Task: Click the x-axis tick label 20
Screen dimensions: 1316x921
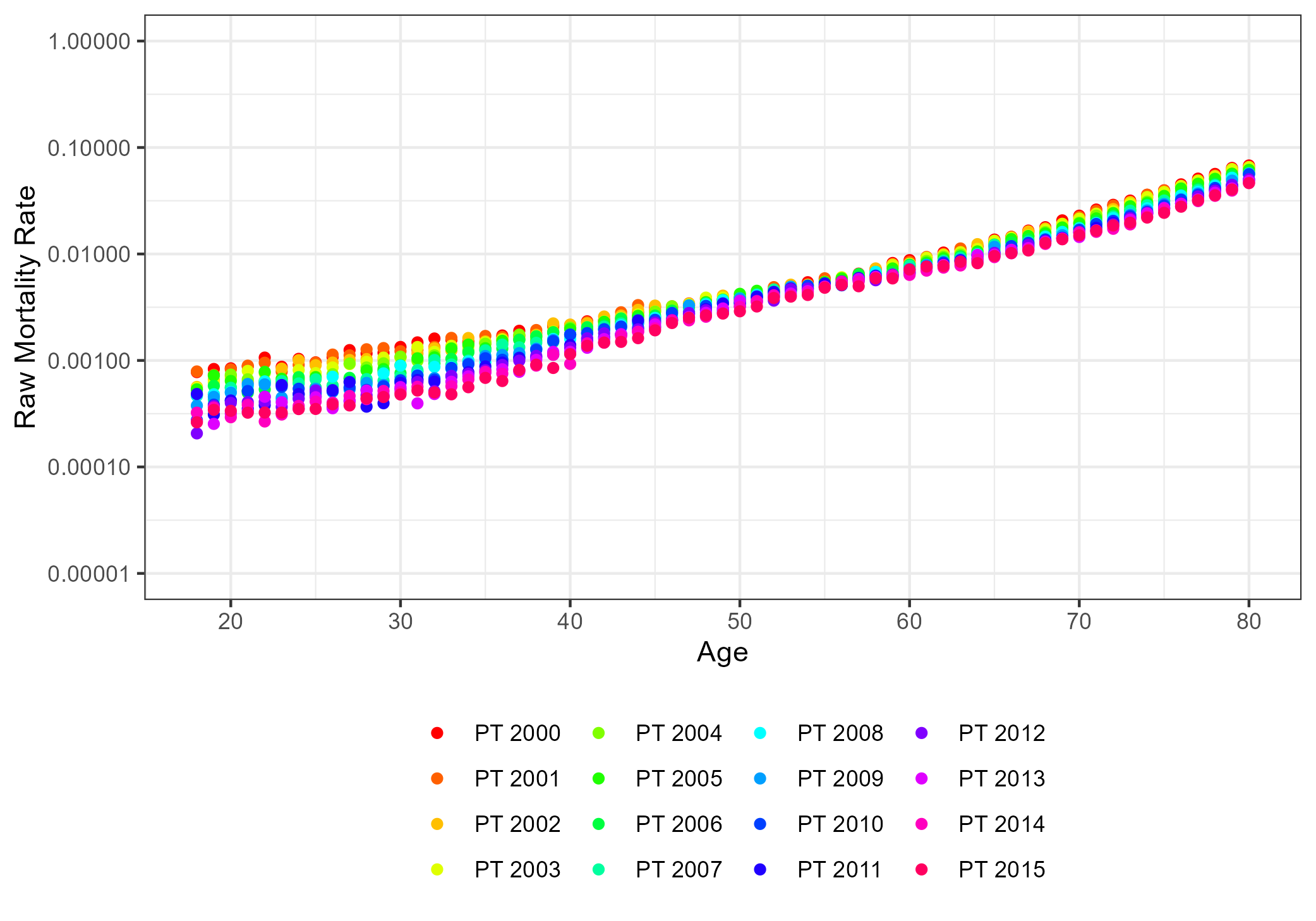Action: pos(231,622)
